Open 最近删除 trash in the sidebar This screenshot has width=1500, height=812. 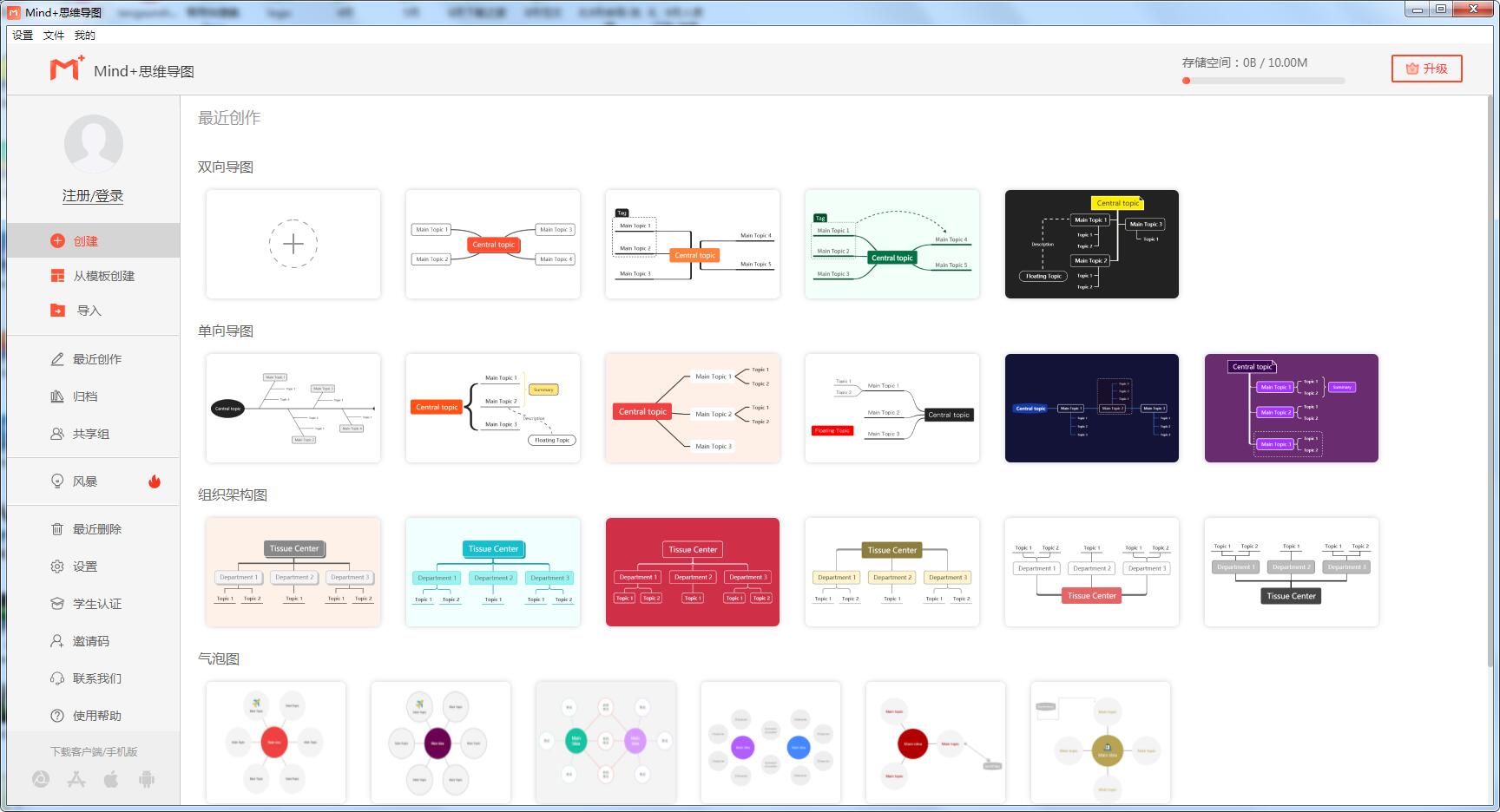[x=96, y=529]
